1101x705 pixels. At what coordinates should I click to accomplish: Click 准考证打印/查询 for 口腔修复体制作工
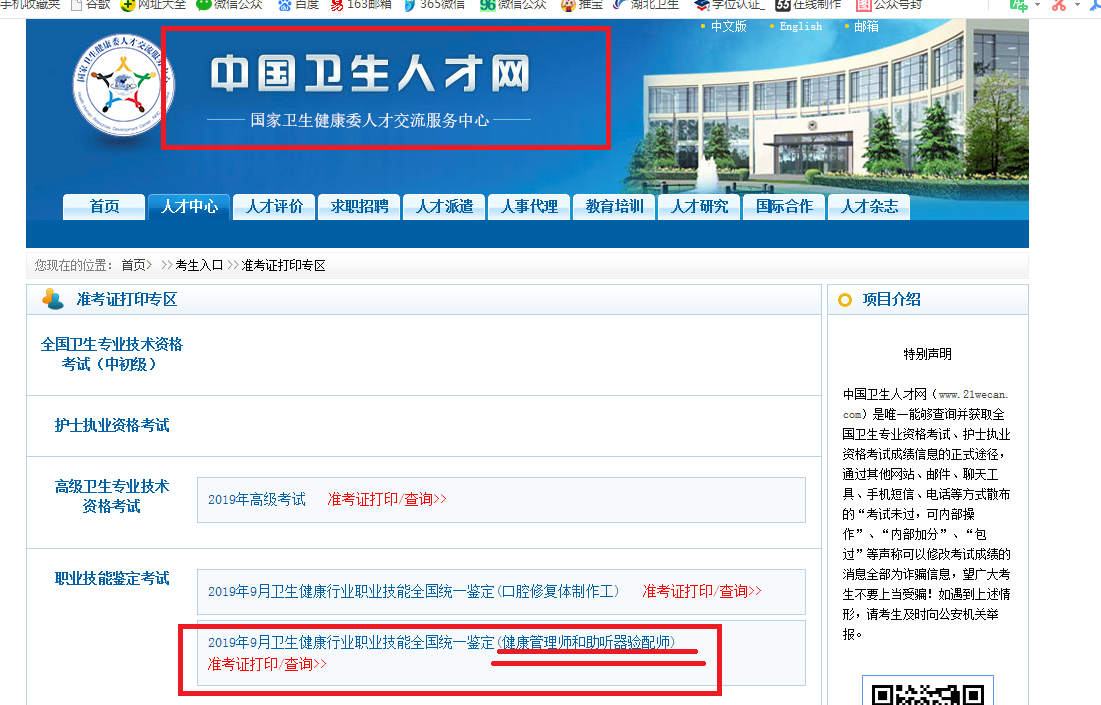point(701,591)
